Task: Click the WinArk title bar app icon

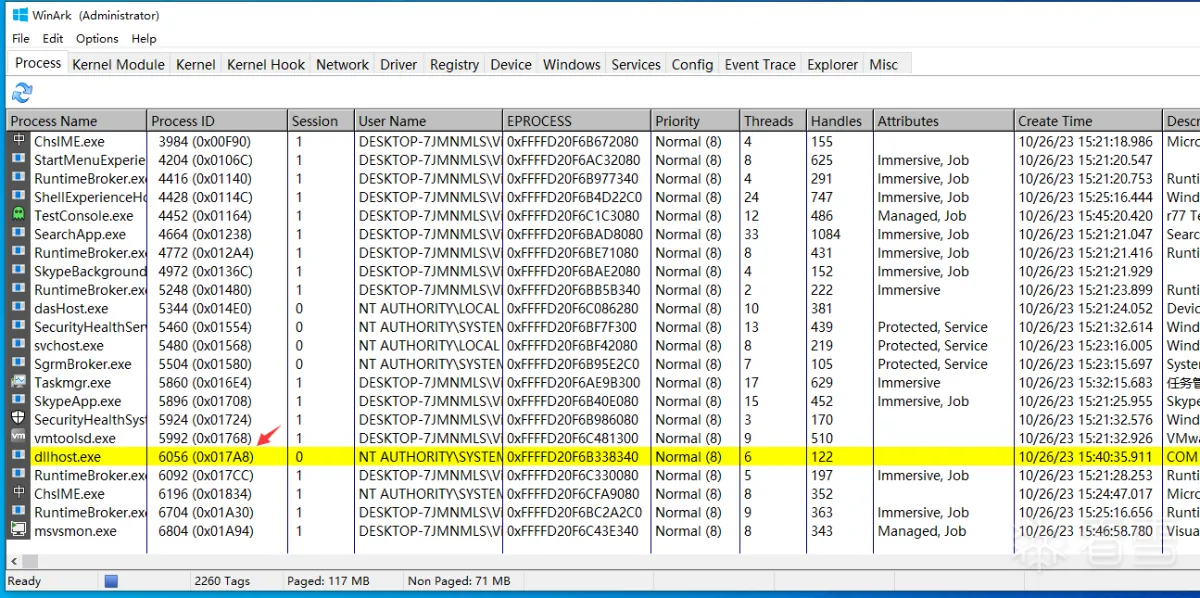Action: [19, 15]
